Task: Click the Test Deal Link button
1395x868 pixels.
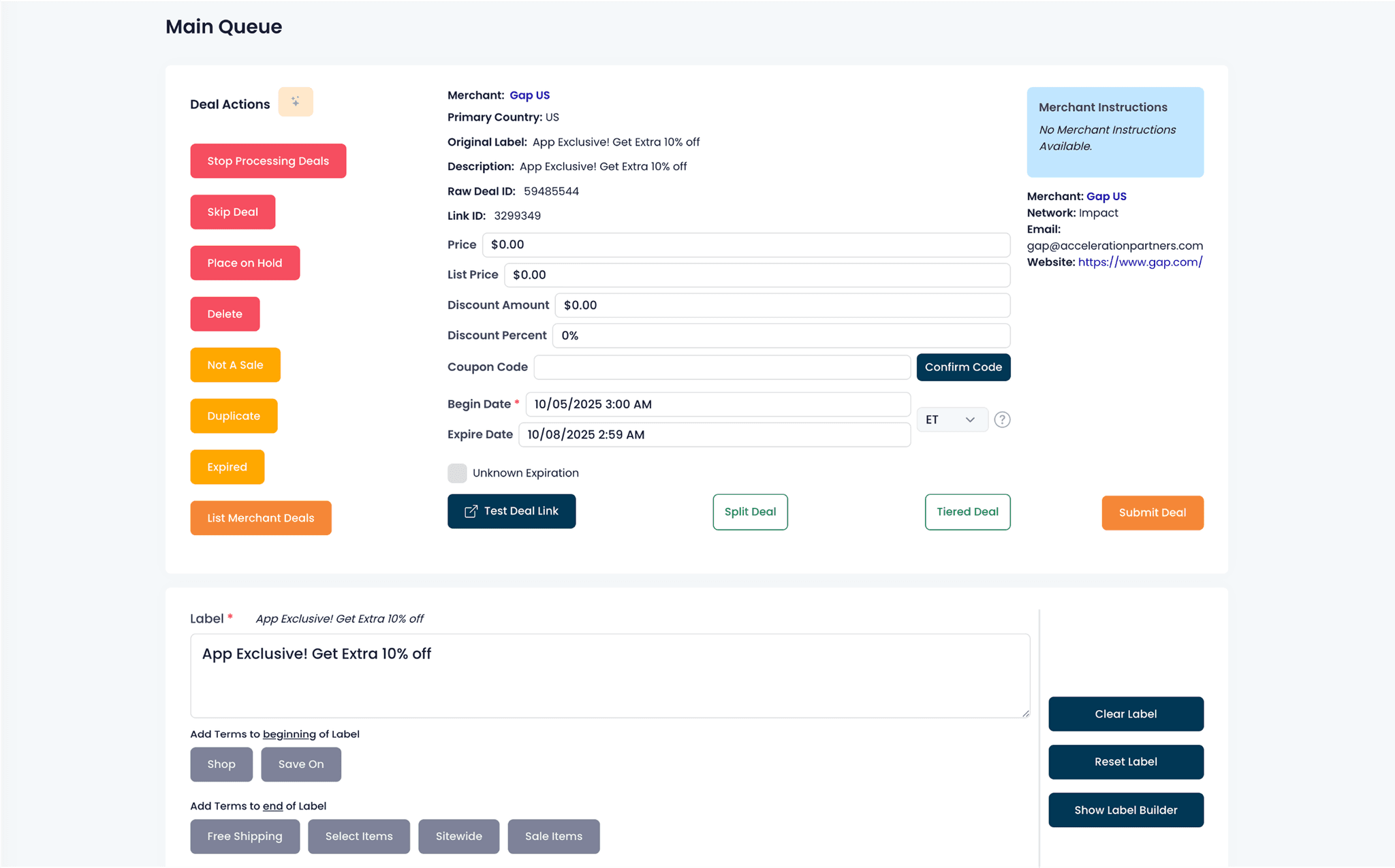Action: (x=512, y=511)
